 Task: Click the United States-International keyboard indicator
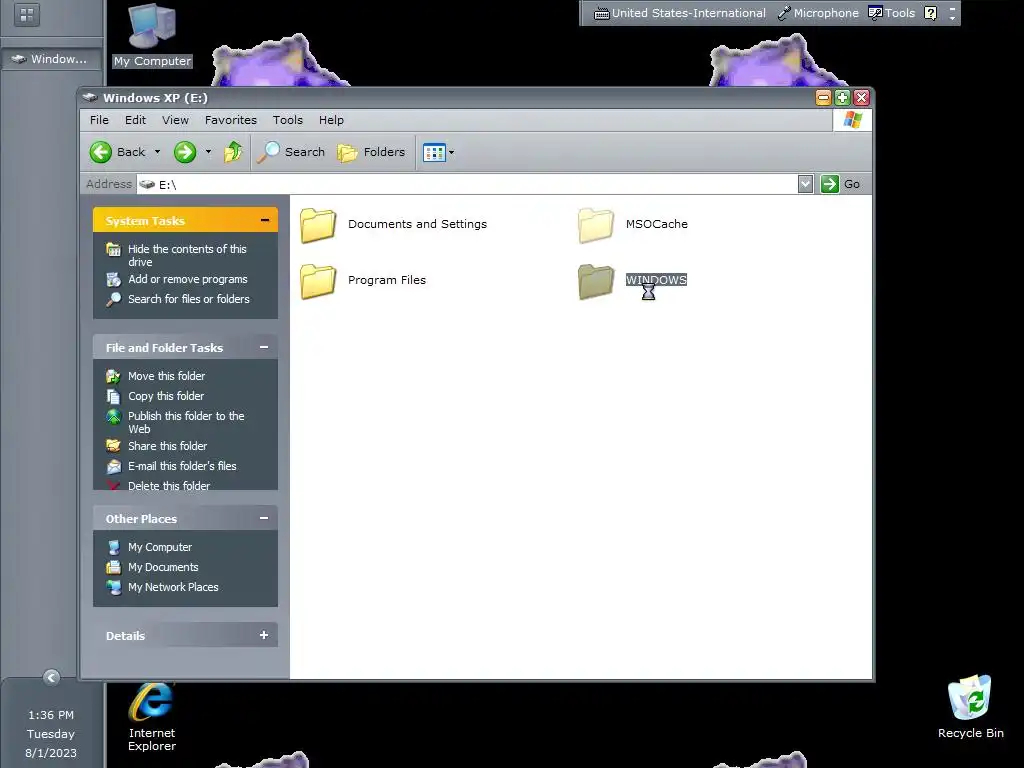point(680,13)
